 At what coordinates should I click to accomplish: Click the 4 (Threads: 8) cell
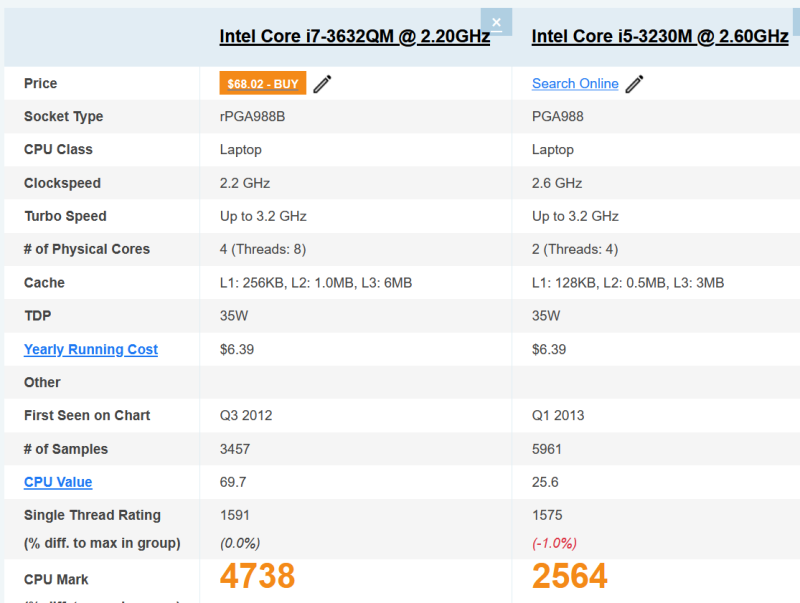point(263,249)
